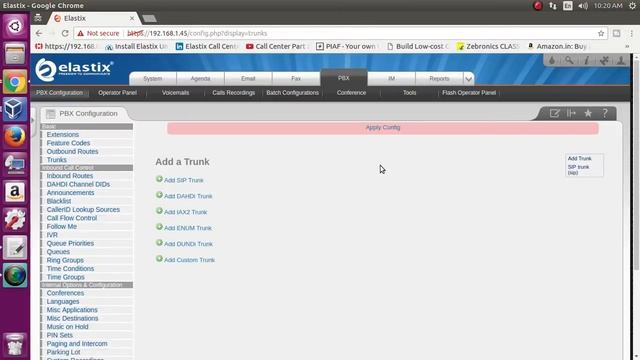640x360 pixels.
Task: Open Calls Recordings submenu
Action: pyautogui.click(x=233, y=93)
